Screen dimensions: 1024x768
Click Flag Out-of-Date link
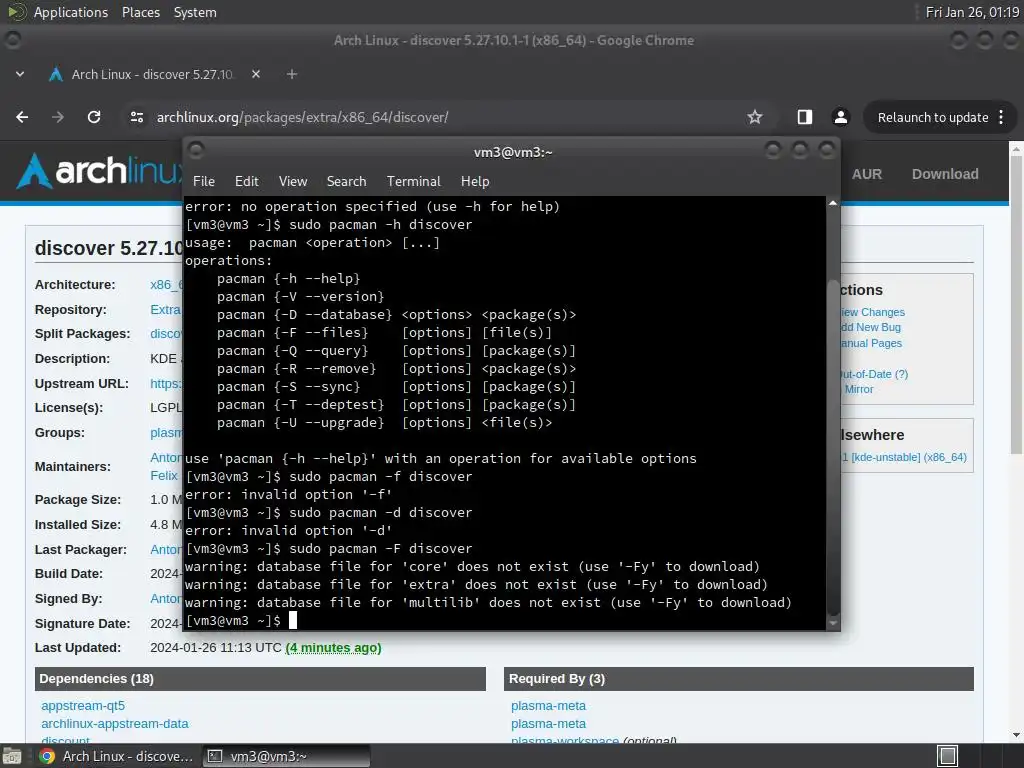pyautogui.click(x=874, y=374)
